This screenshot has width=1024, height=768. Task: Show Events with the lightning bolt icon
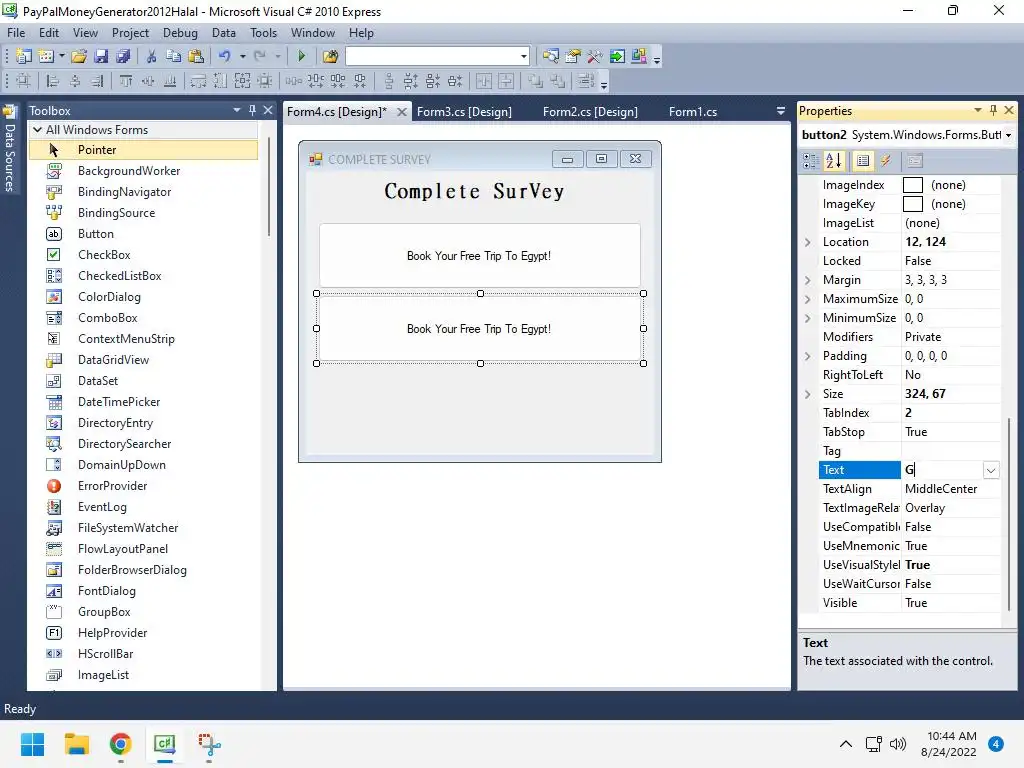(x=886, y=161)
